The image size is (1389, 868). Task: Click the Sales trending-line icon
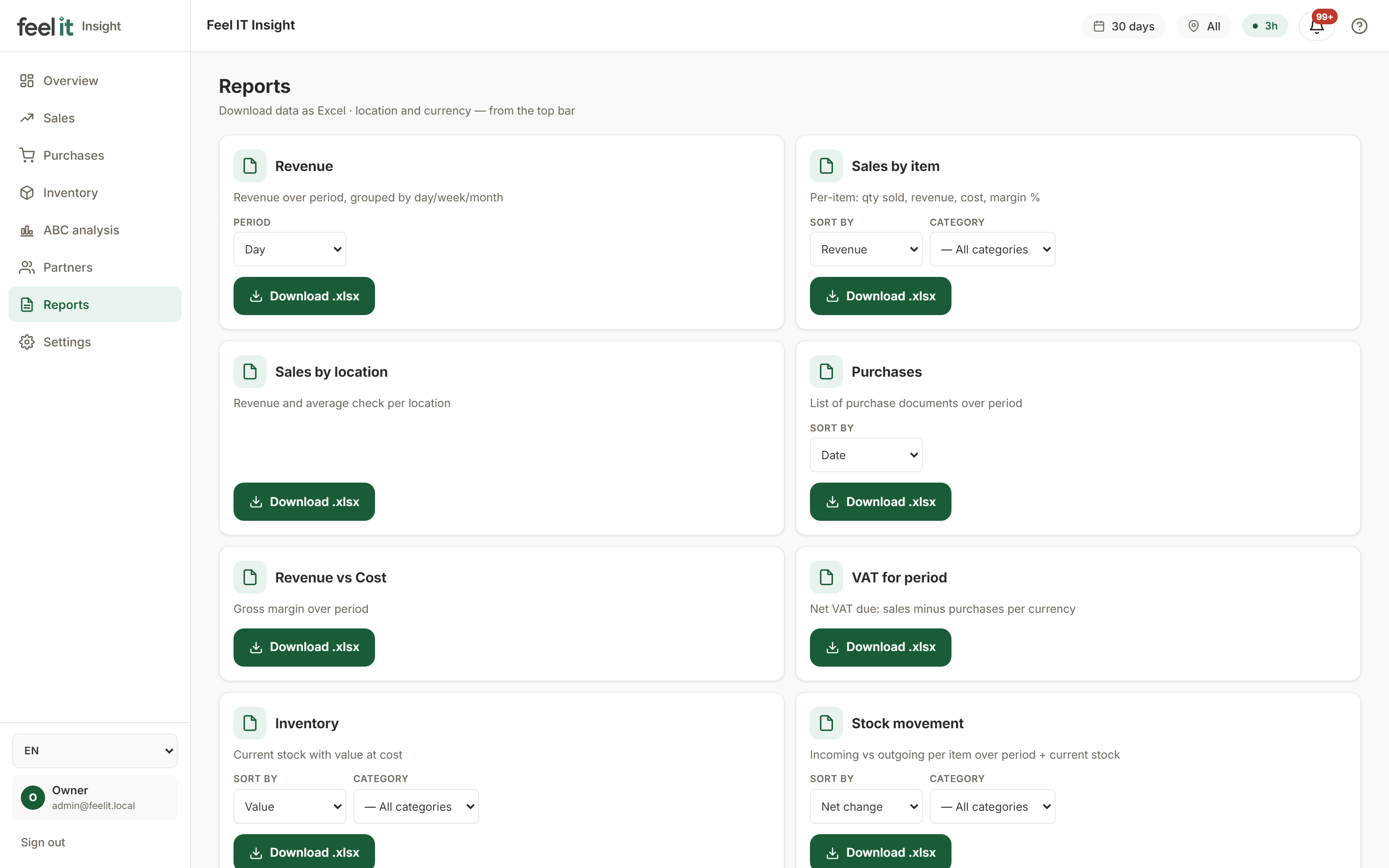coord(27,118)
